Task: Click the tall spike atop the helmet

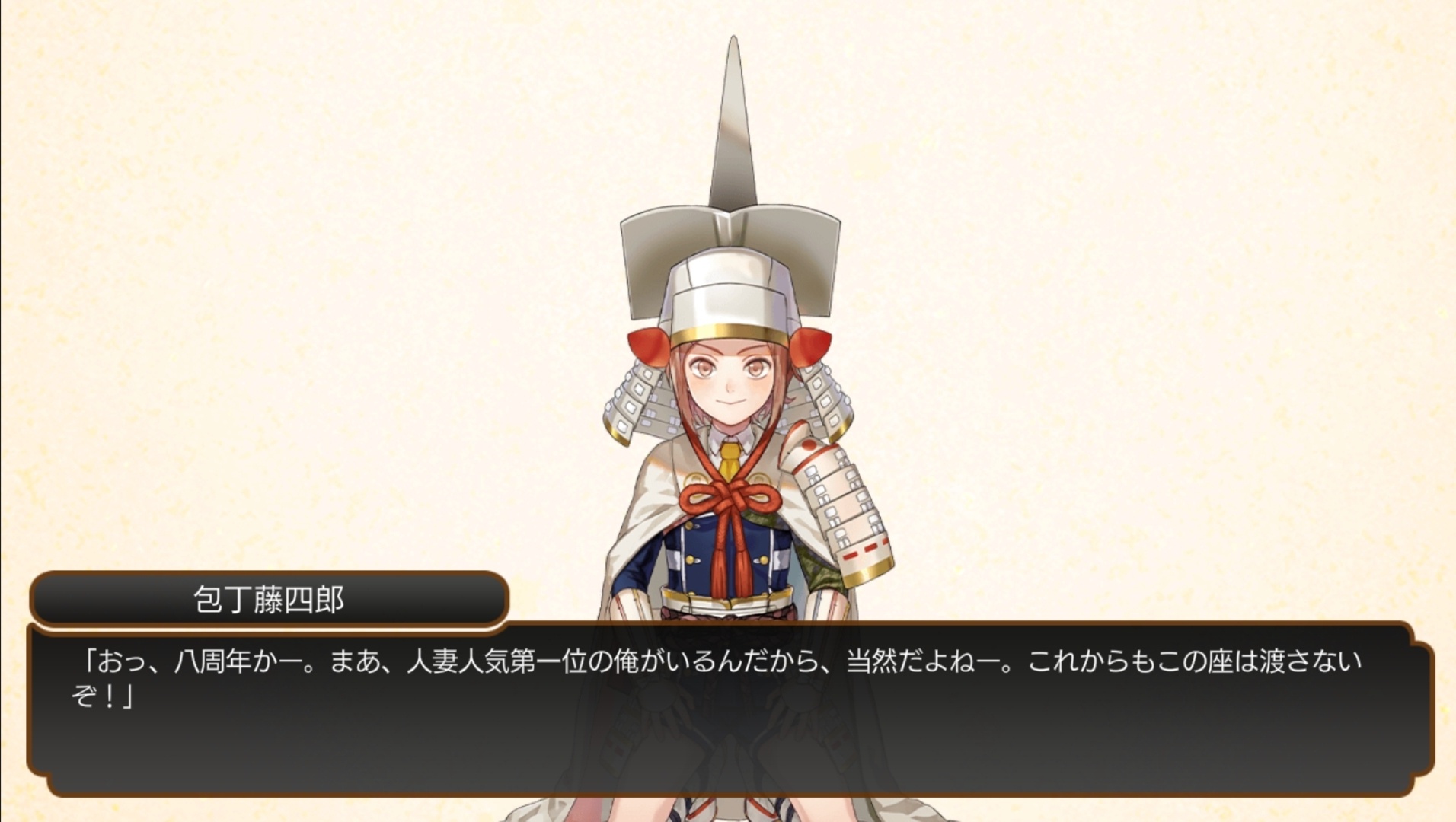Action: click(733, 122)
